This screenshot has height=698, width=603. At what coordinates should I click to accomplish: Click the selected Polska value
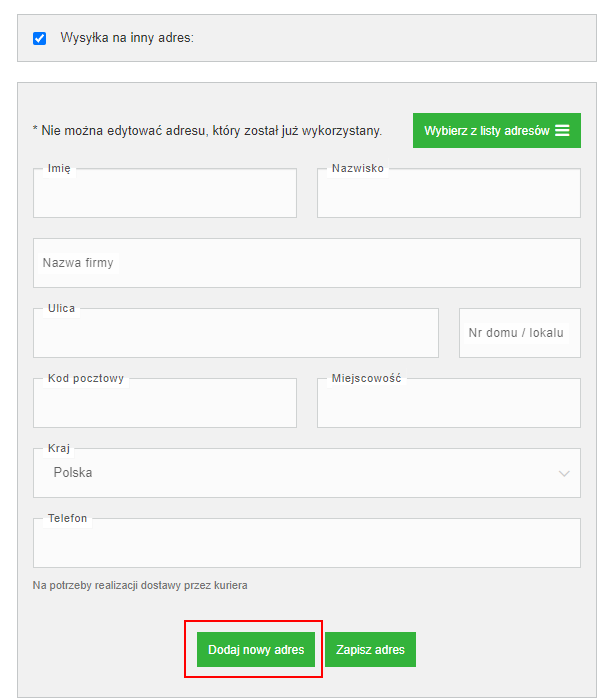(73, 472)
